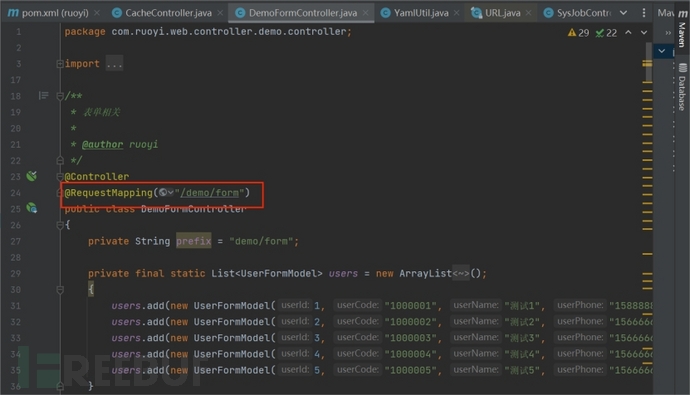This screenshot has width=690, height=395.
Task: Go to next highlighted error arrow
Action: [644, 33]
